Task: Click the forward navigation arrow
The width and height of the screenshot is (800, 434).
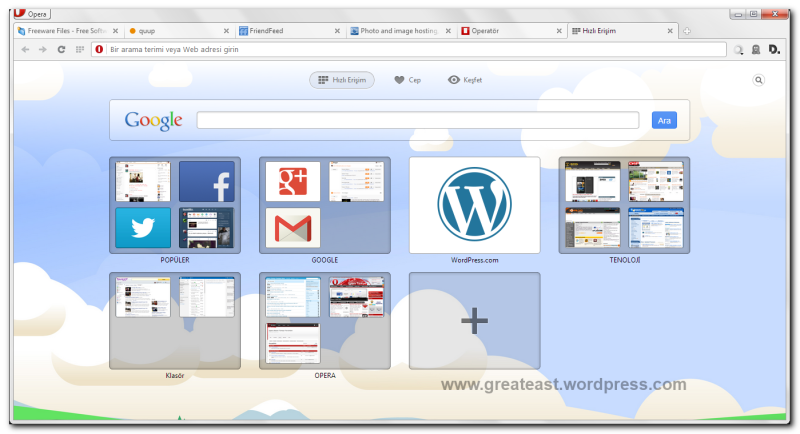Action: (42, 49)
